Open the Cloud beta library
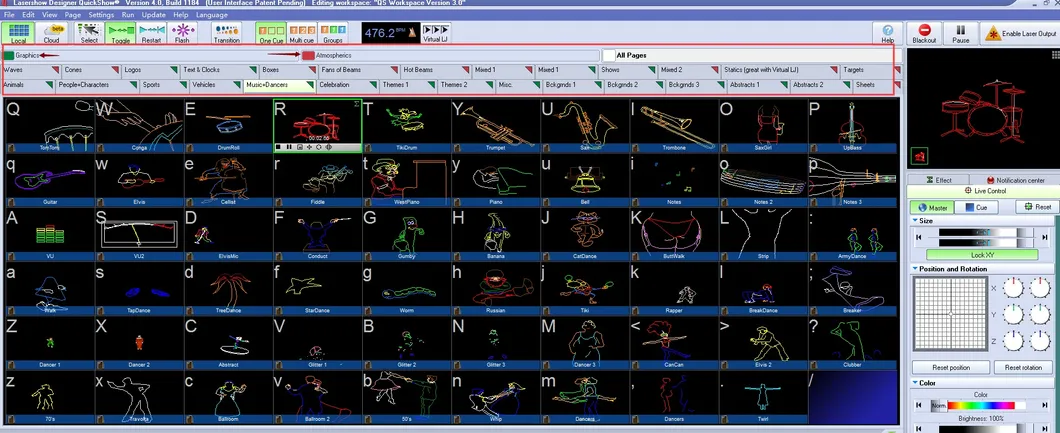This screenshot has width=1060, height=433. coord(53,33)
